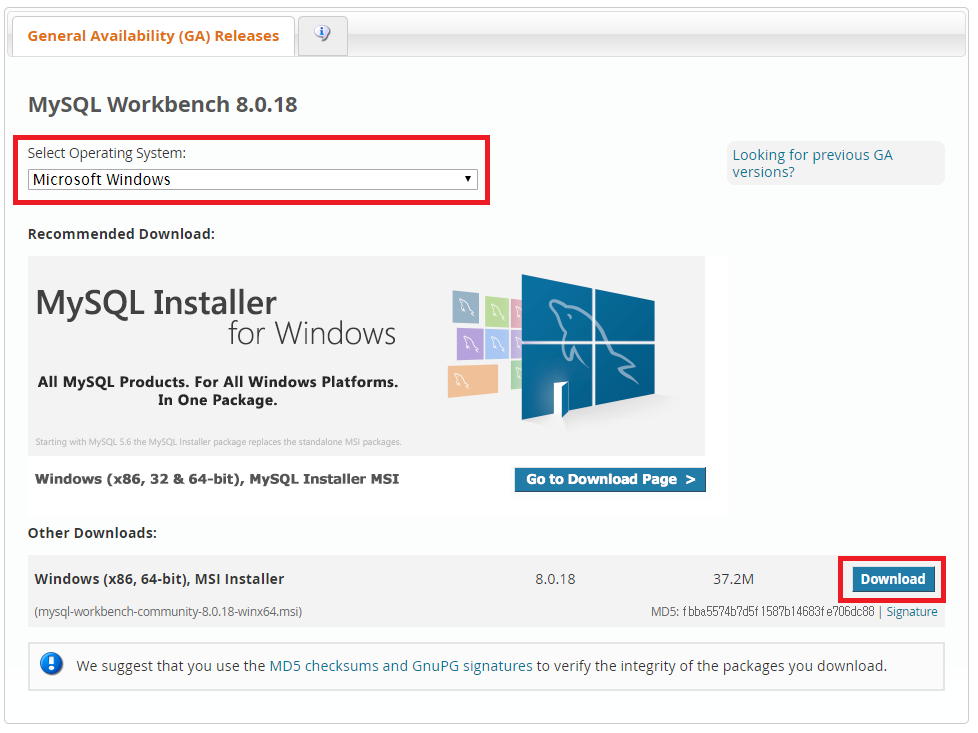The image size is (978, 733).
Task: Open MD5 checksums and GnuPG signatures link
Action: pyautogui.click(x=400, y=666)
